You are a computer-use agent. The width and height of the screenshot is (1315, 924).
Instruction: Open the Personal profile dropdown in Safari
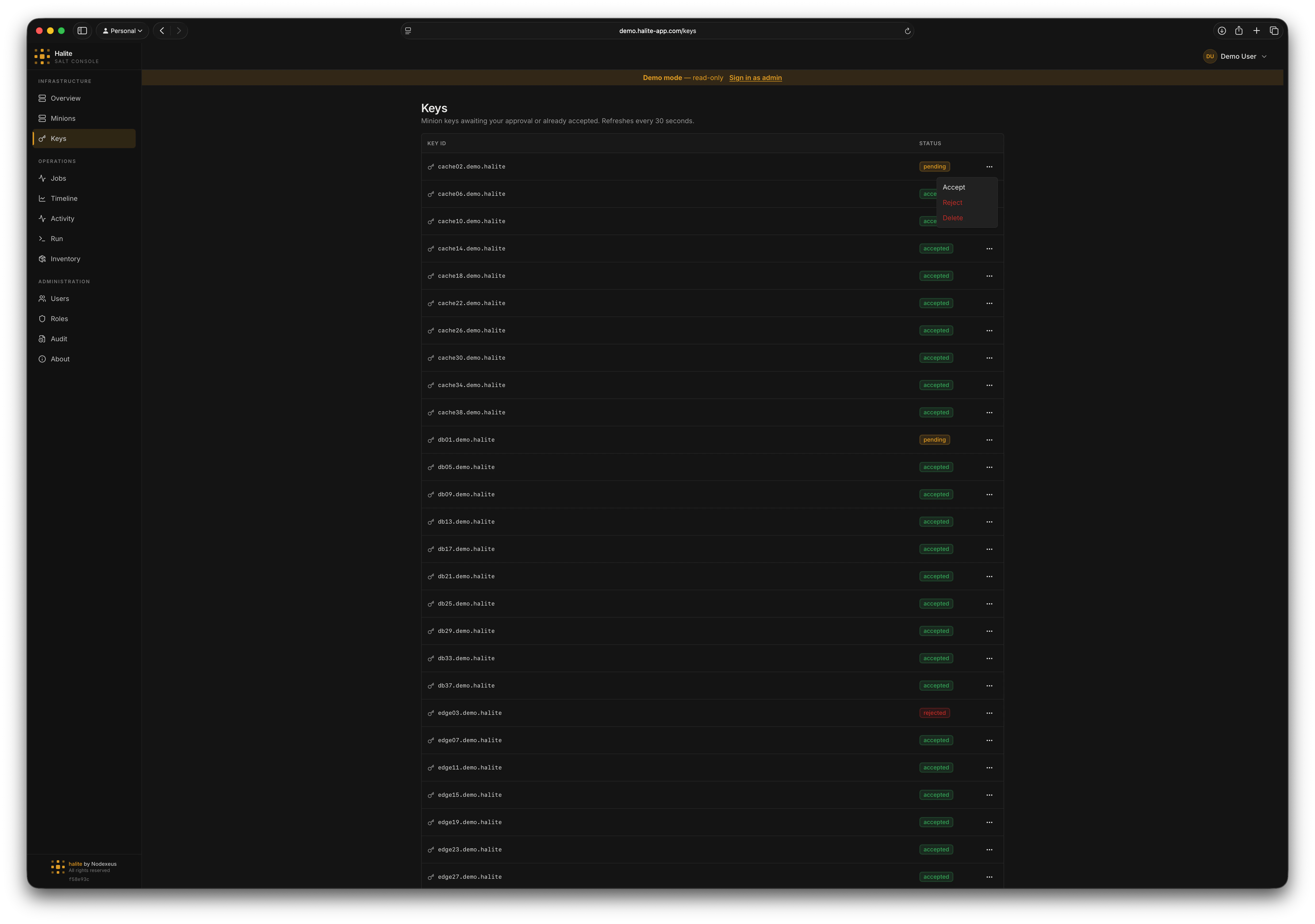pos(122,31)
